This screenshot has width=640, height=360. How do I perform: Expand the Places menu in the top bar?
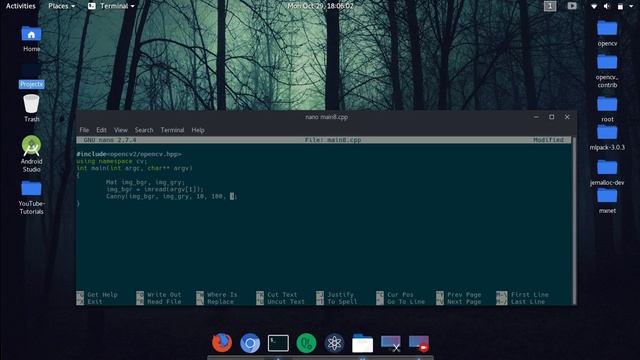61,6
